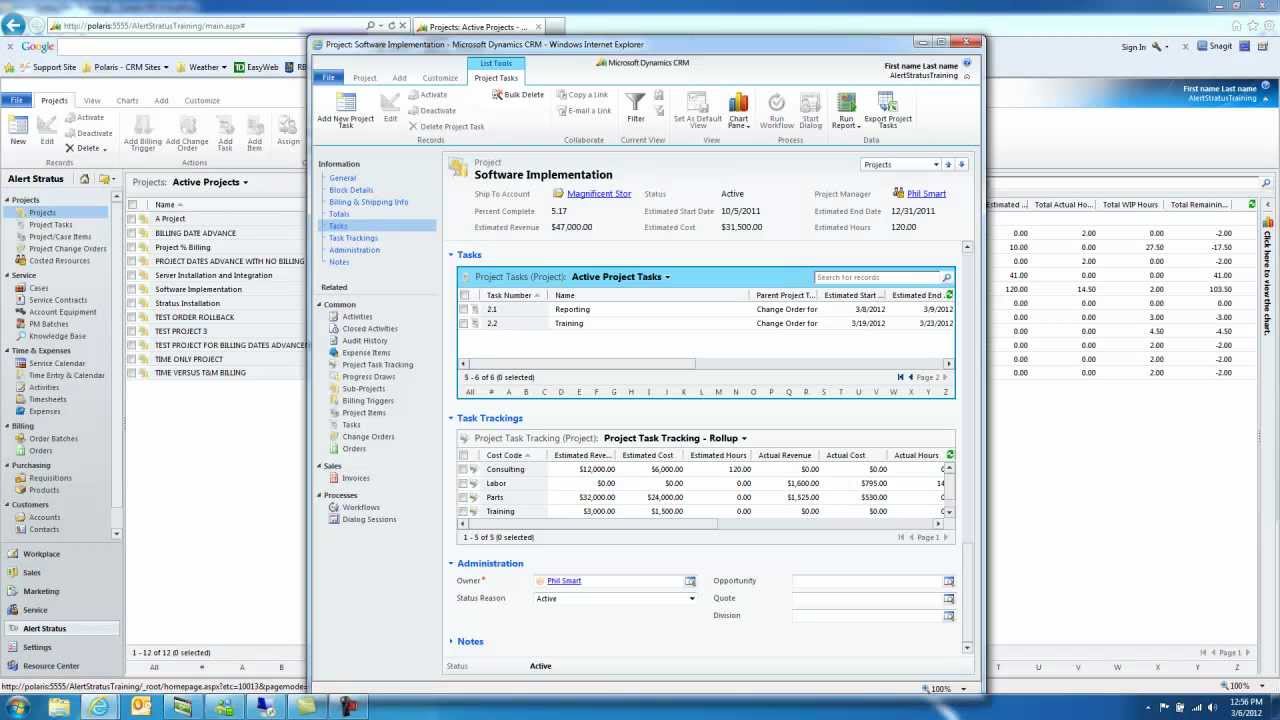The width and height of the screenshot is (1280, 720).
Task: Click Edit icon in Project Tasks ribbon
Action: (x=390, y=108)
